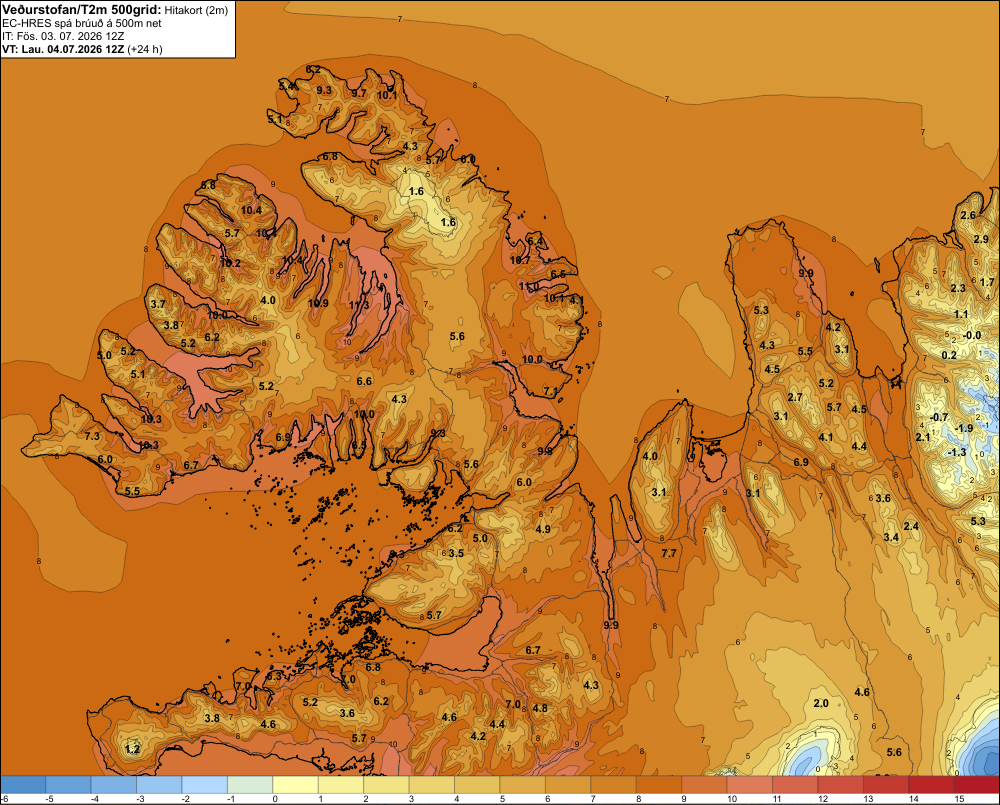Select the 7.7 temperature label
This screenshot has height=805, width=1000.
(668, 553)
